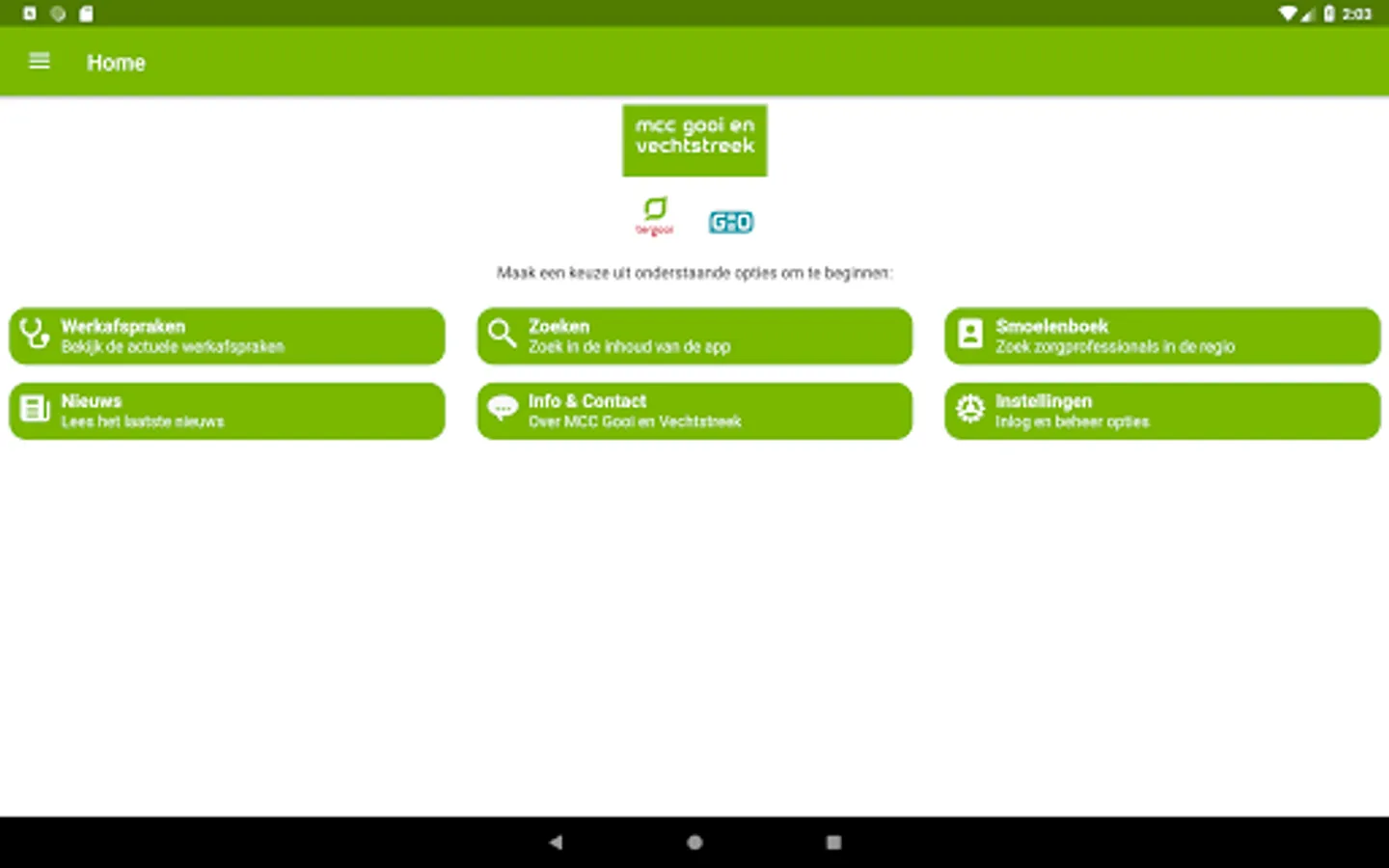This screenshot has width=1389, height=868.
Task: Click the cellular signal status icon
Action: [x=1308, y=14]
